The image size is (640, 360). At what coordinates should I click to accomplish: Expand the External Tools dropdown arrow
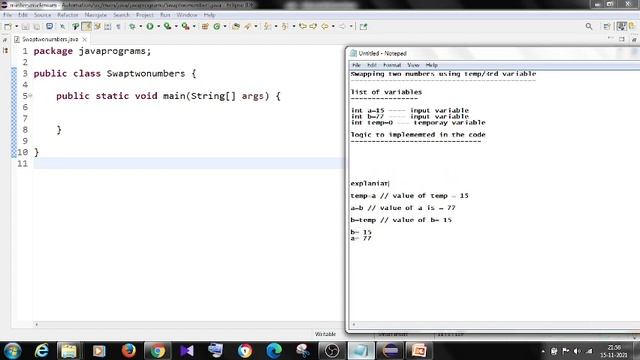194,27
